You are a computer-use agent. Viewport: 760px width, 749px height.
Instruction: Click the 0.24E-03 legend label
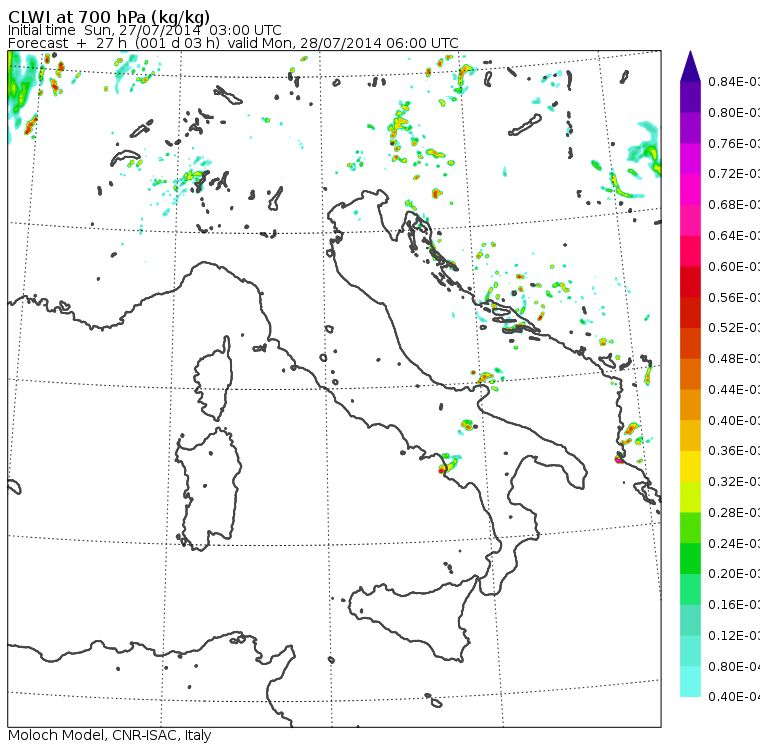coord(734,543)
